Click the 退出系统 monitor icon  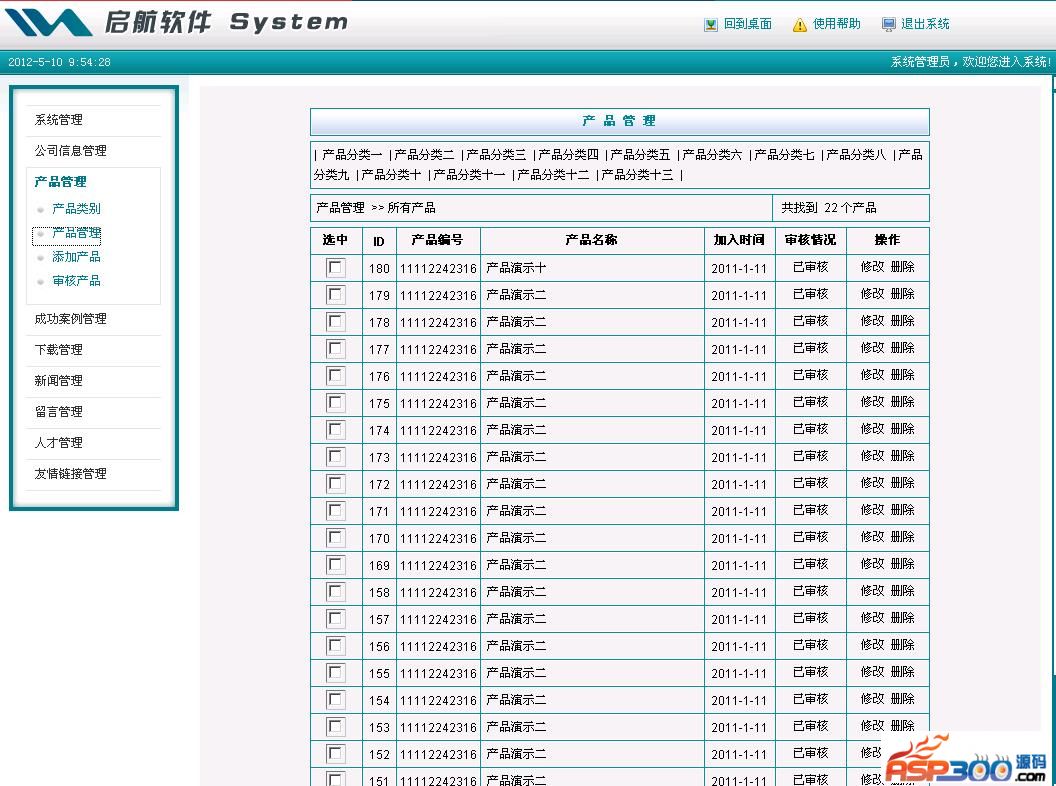(888, 25)
